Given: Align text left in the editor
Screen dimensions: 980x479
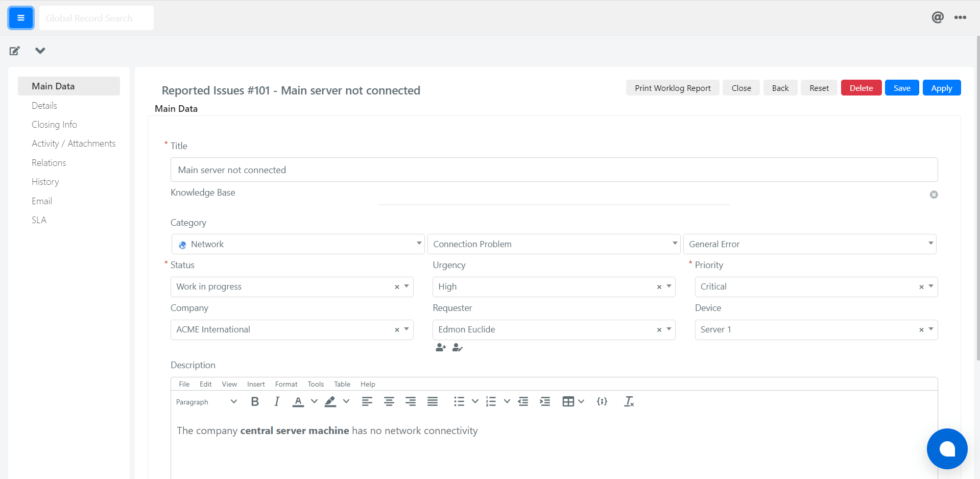Looking at the screenshot, I should pos(367,401).
